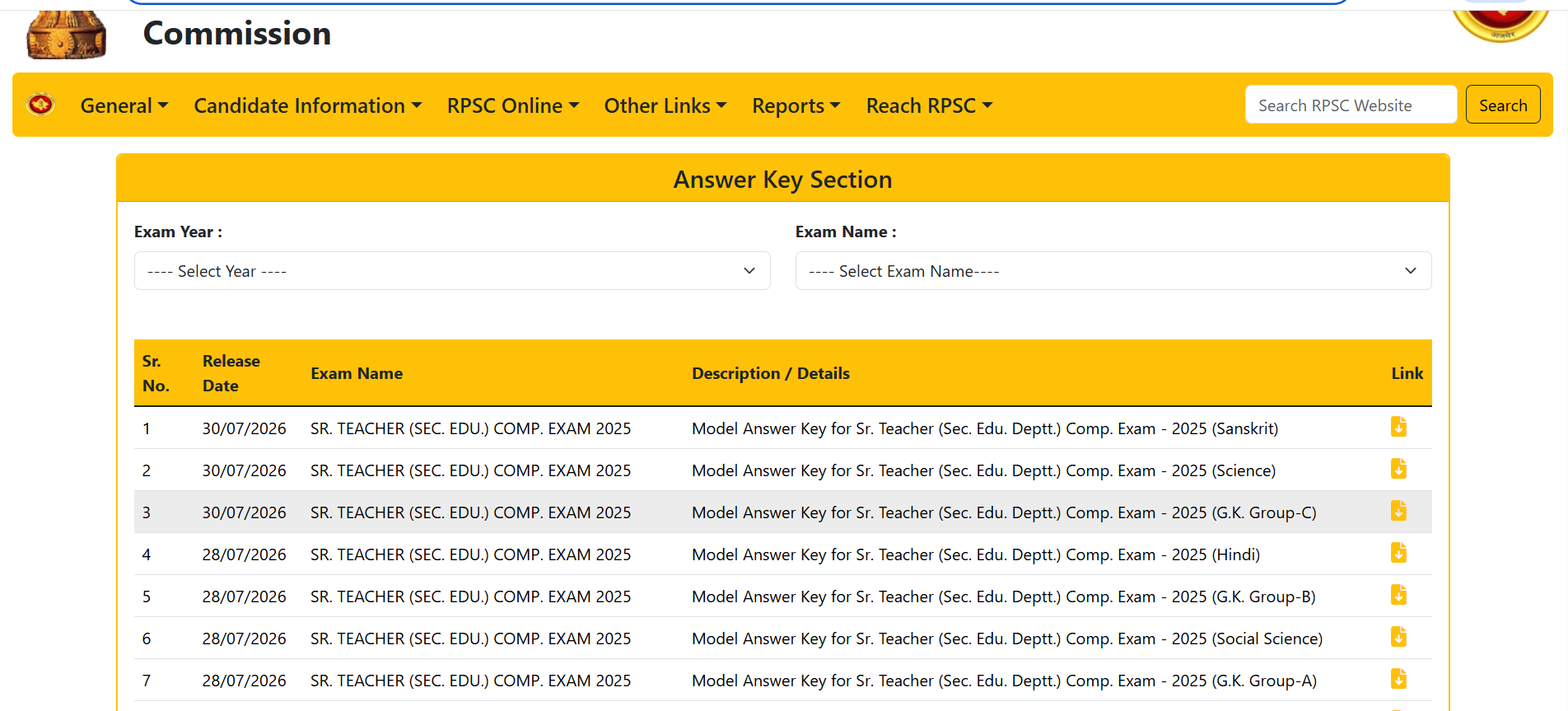The width and height of the screenshot is (1568, 711).
Task: Select the Science model answer key description
Action: 984,470
